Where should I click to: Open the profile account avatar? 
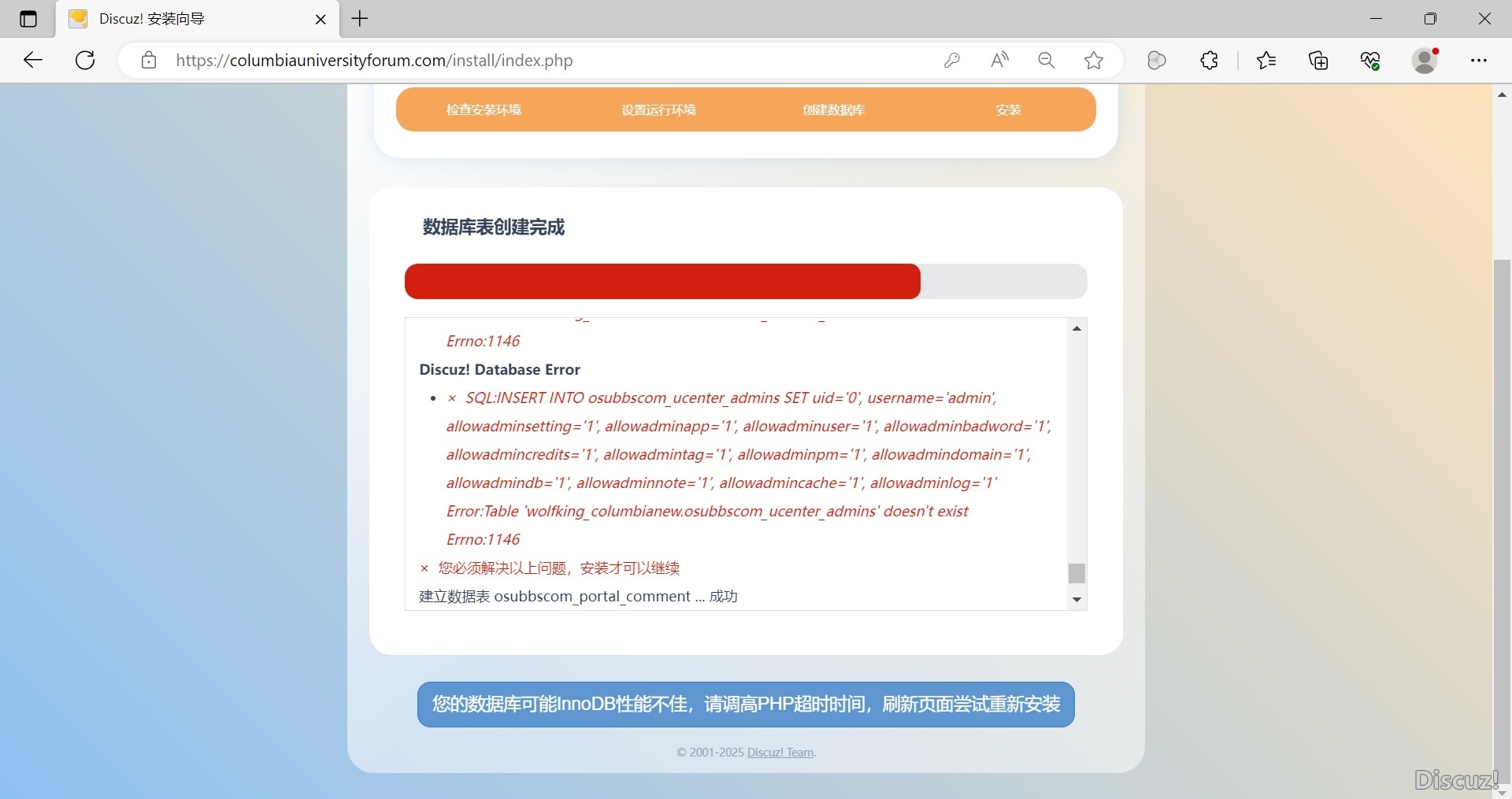1426,61
